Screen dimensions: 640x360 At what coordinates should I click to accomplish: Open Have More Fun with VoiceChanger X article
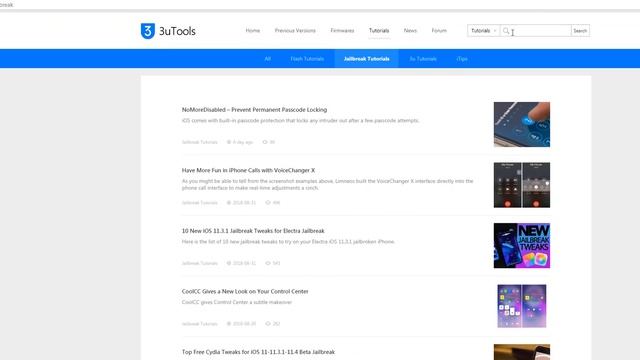point(248,170)
